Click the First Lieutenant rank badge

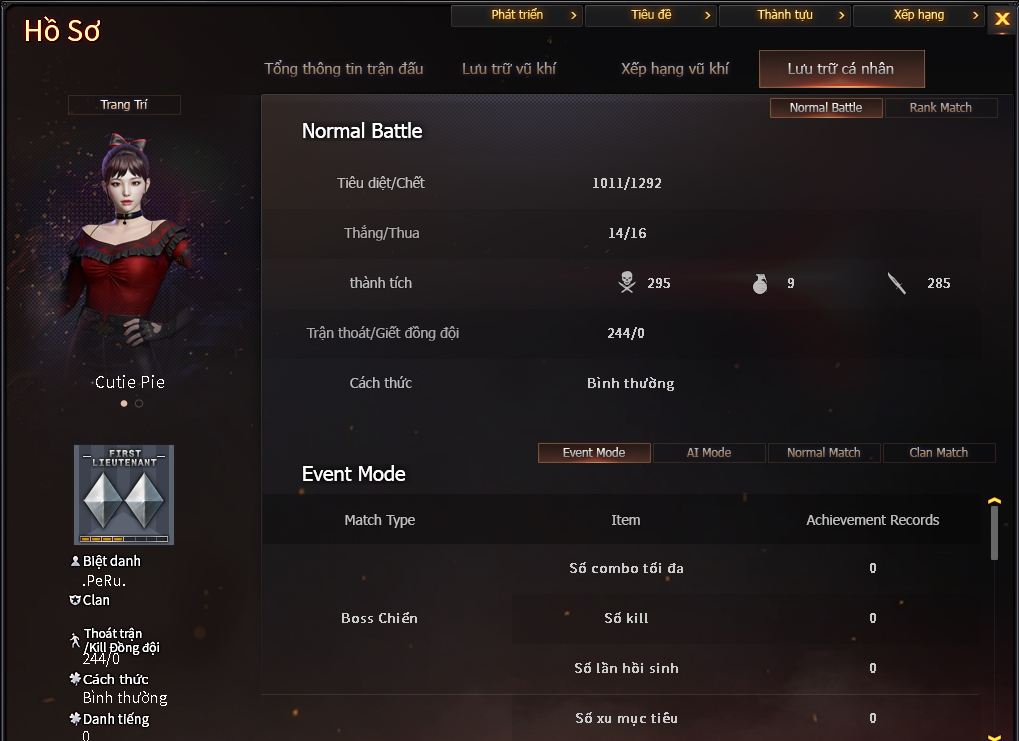(x=124, y=495)
